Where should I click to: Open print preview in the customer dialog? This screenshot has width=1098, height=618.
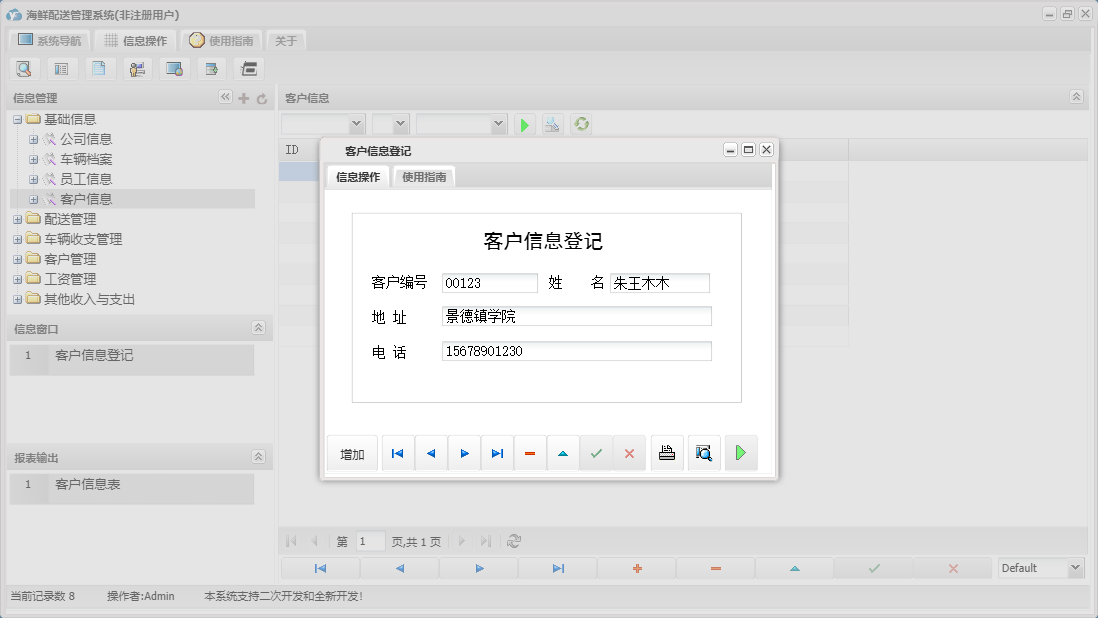pos(704,452)
